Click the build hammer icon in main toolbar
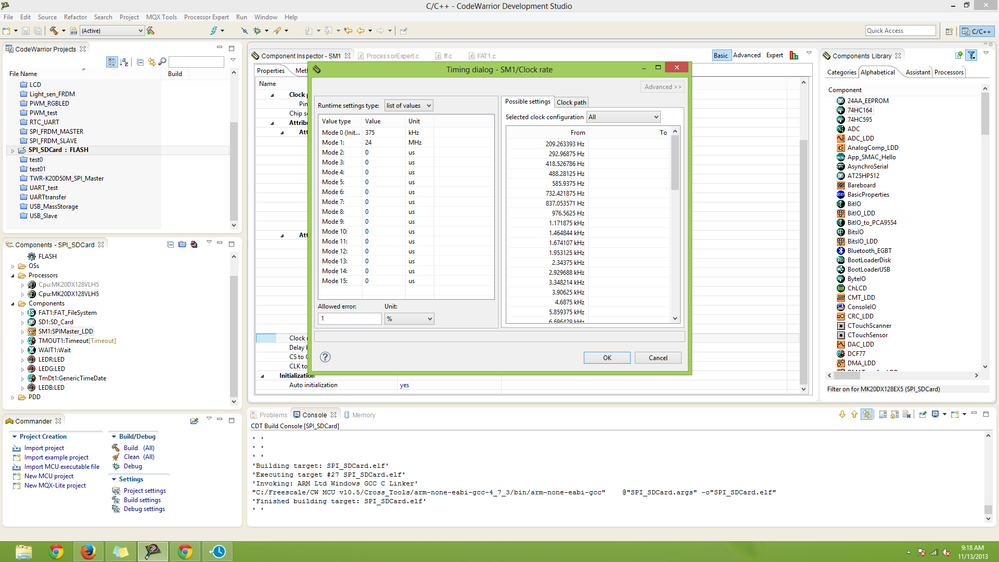This screenshot has height=562, width=999. (54, 31)
